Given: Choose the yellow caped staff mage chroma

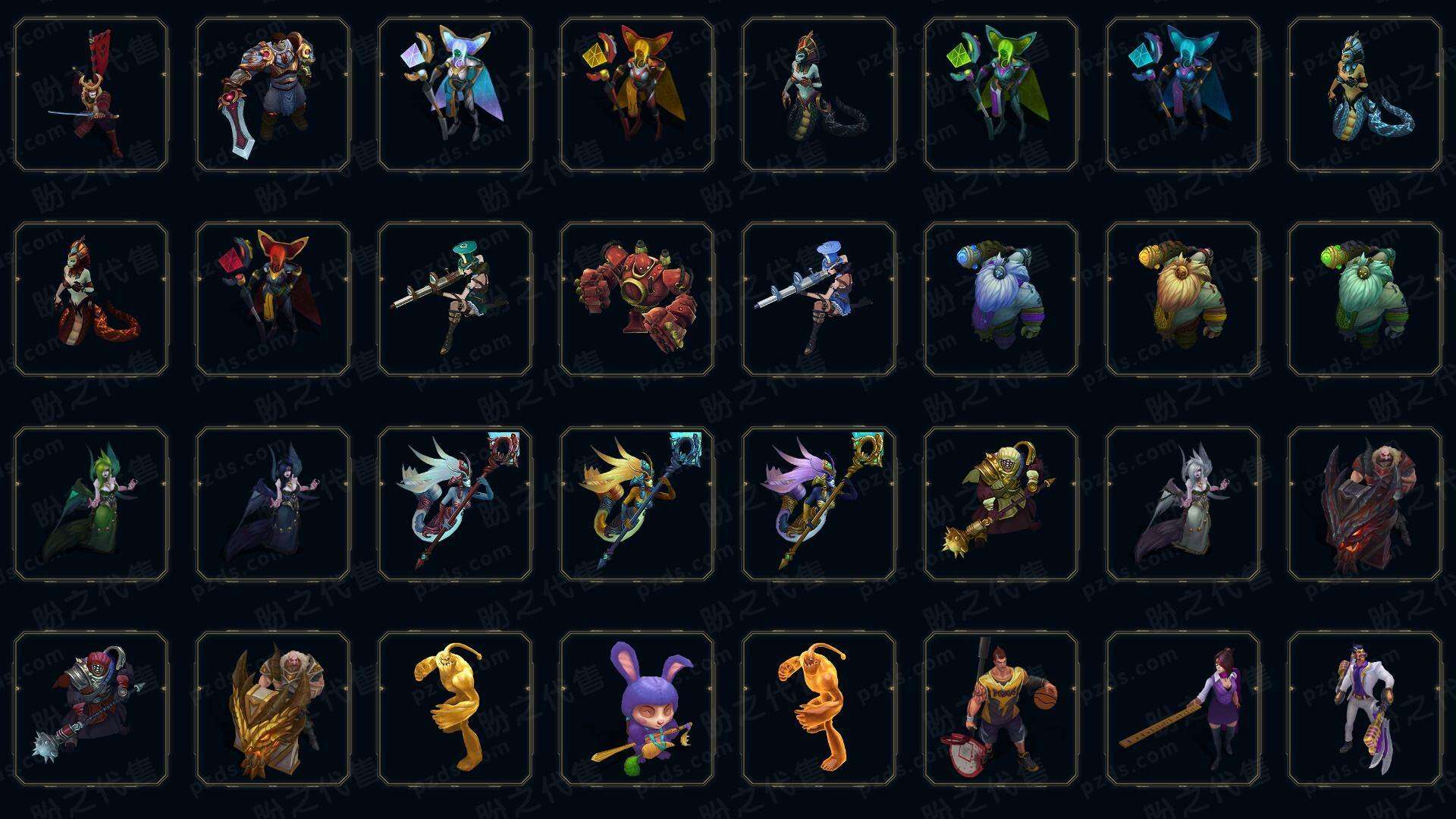Looking at the screenshot, I should 637,95.
